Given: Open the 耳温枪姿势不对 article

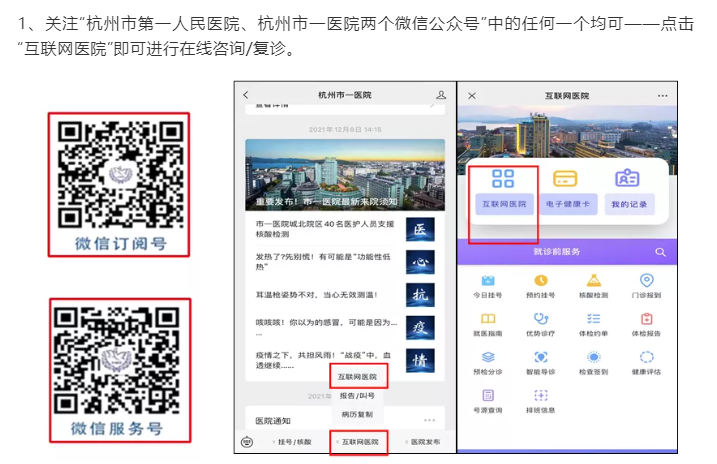Looking at the screenshot, I should click(x=320, y=296).
